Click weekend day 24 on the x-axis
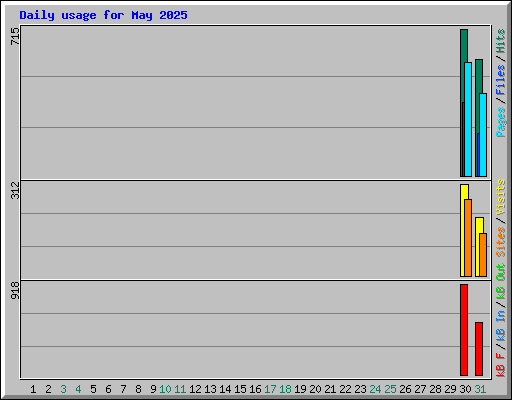 click(375, 389)
